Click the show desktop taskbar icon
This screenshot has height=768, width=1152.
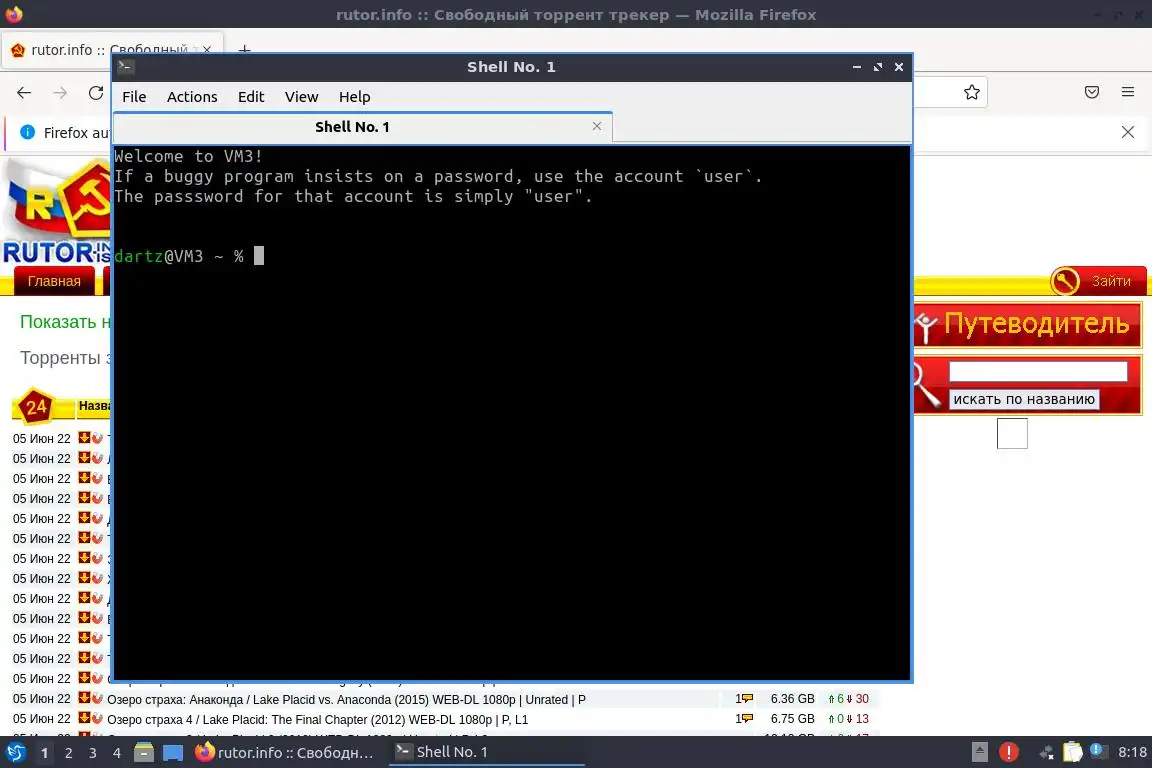173,753
